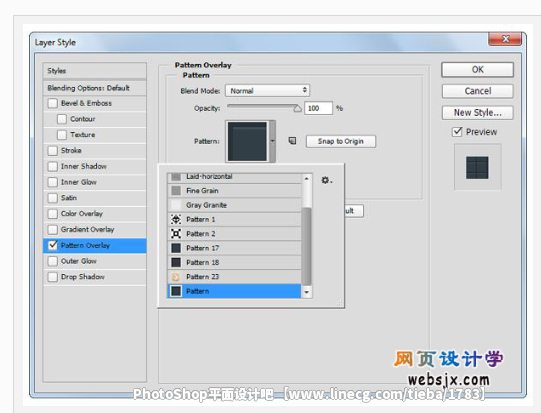Click the Opacity value field
This screenshot has height=413, width=541.
click(x=318, y=108)
